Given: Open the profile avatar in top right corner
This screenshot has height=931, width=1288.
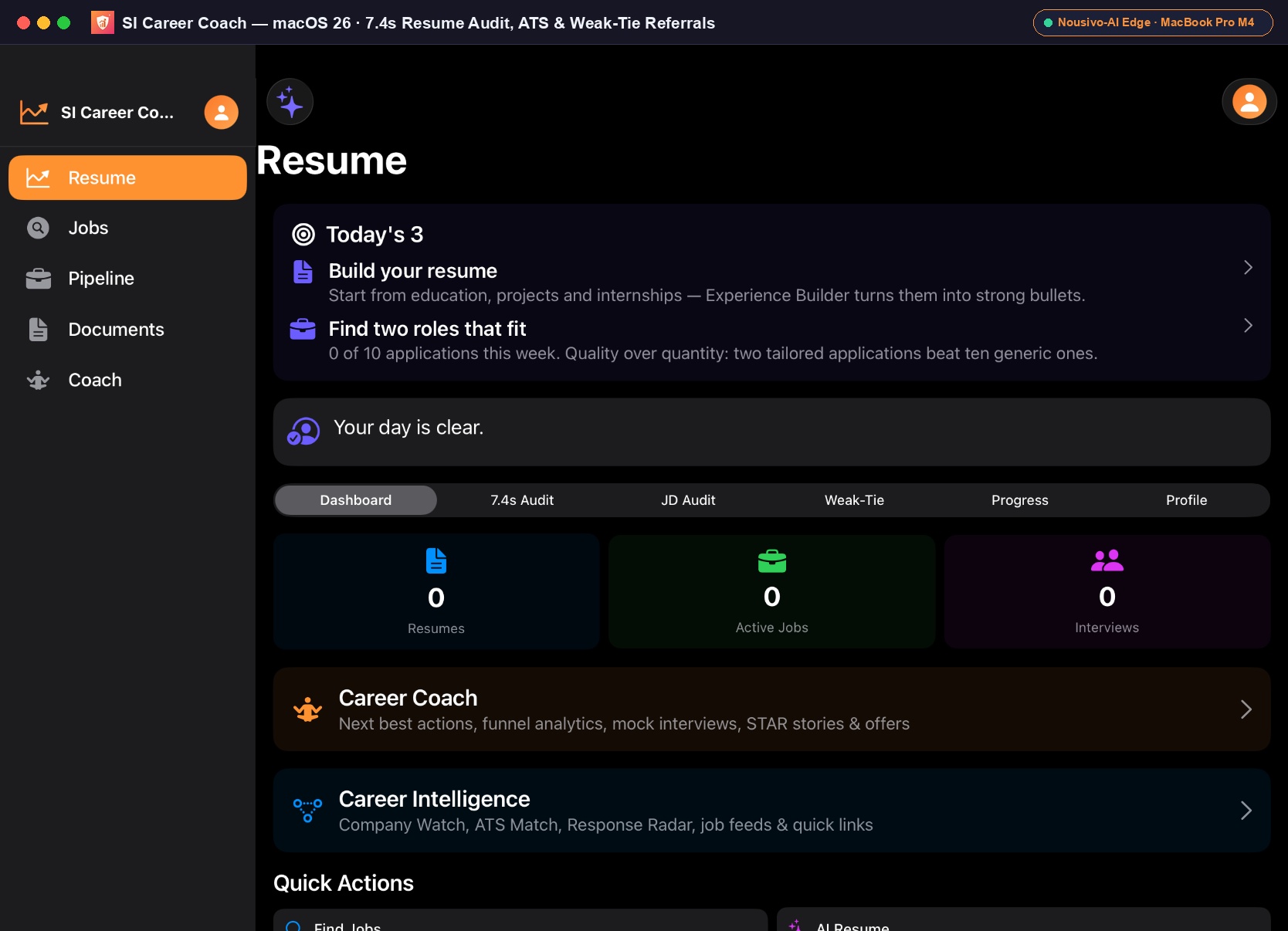Looking at the screenshot, I should click(x=1249, y=101).
